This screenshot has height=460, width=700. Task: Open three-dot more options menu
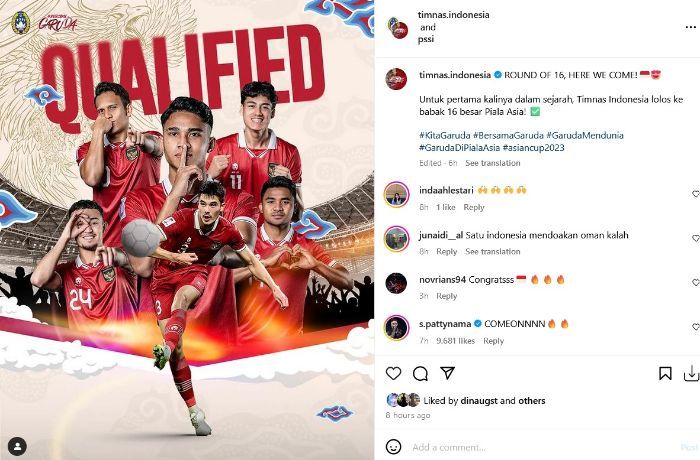point(690,27)
